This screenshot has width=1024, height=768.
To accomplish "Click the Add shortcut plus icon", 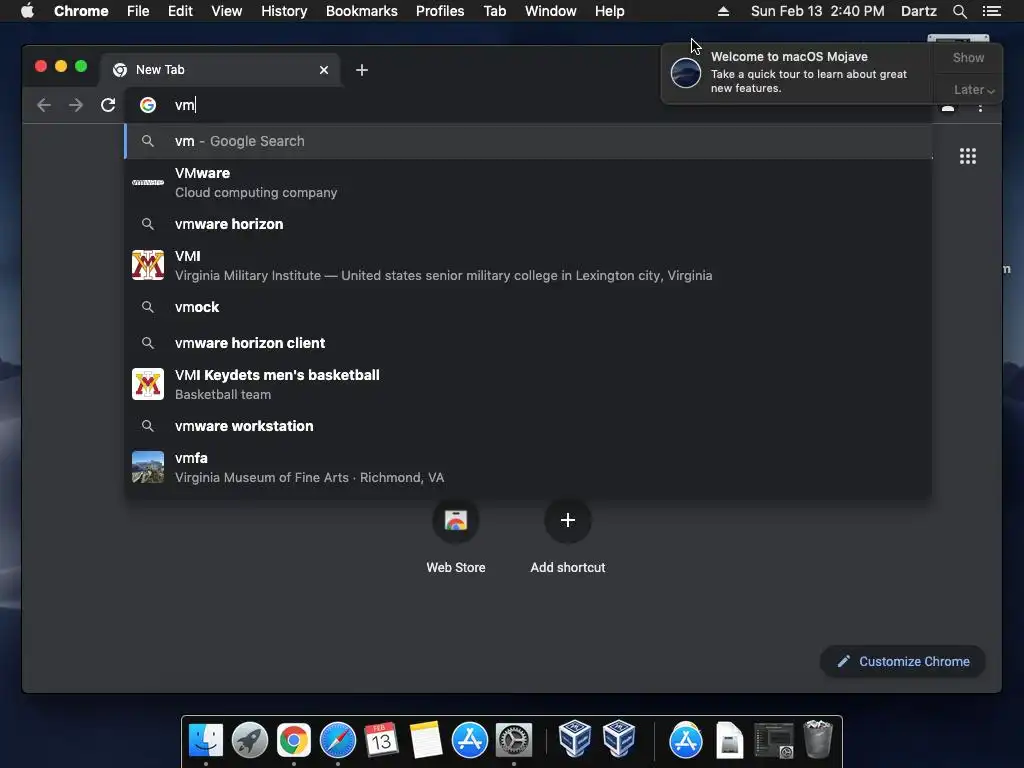I will [568, 520].
